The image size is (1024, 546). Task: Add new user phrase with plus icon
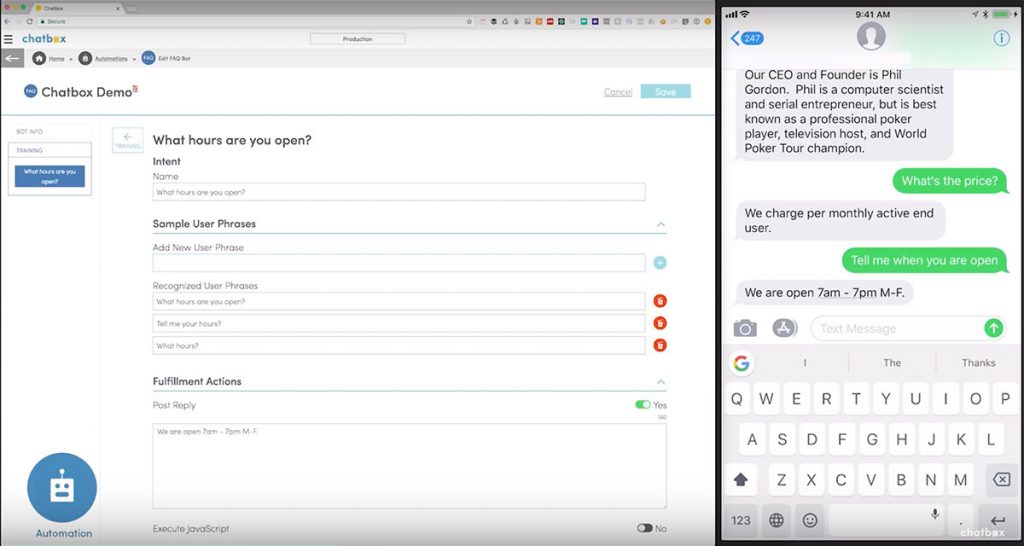[x=660, y=263]
